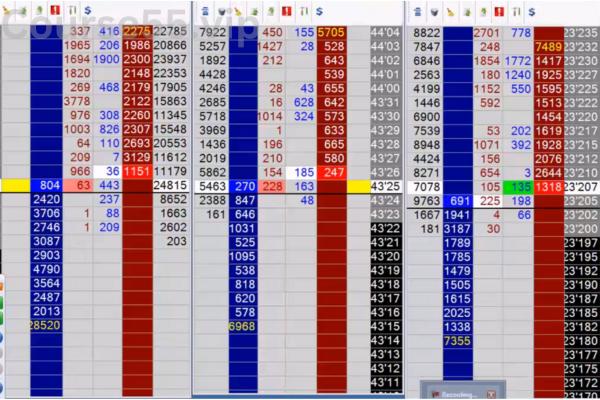600x400 pixels.
Task: Click the red exclamation icon in left ladder toolbar
Action: [55, 10]
